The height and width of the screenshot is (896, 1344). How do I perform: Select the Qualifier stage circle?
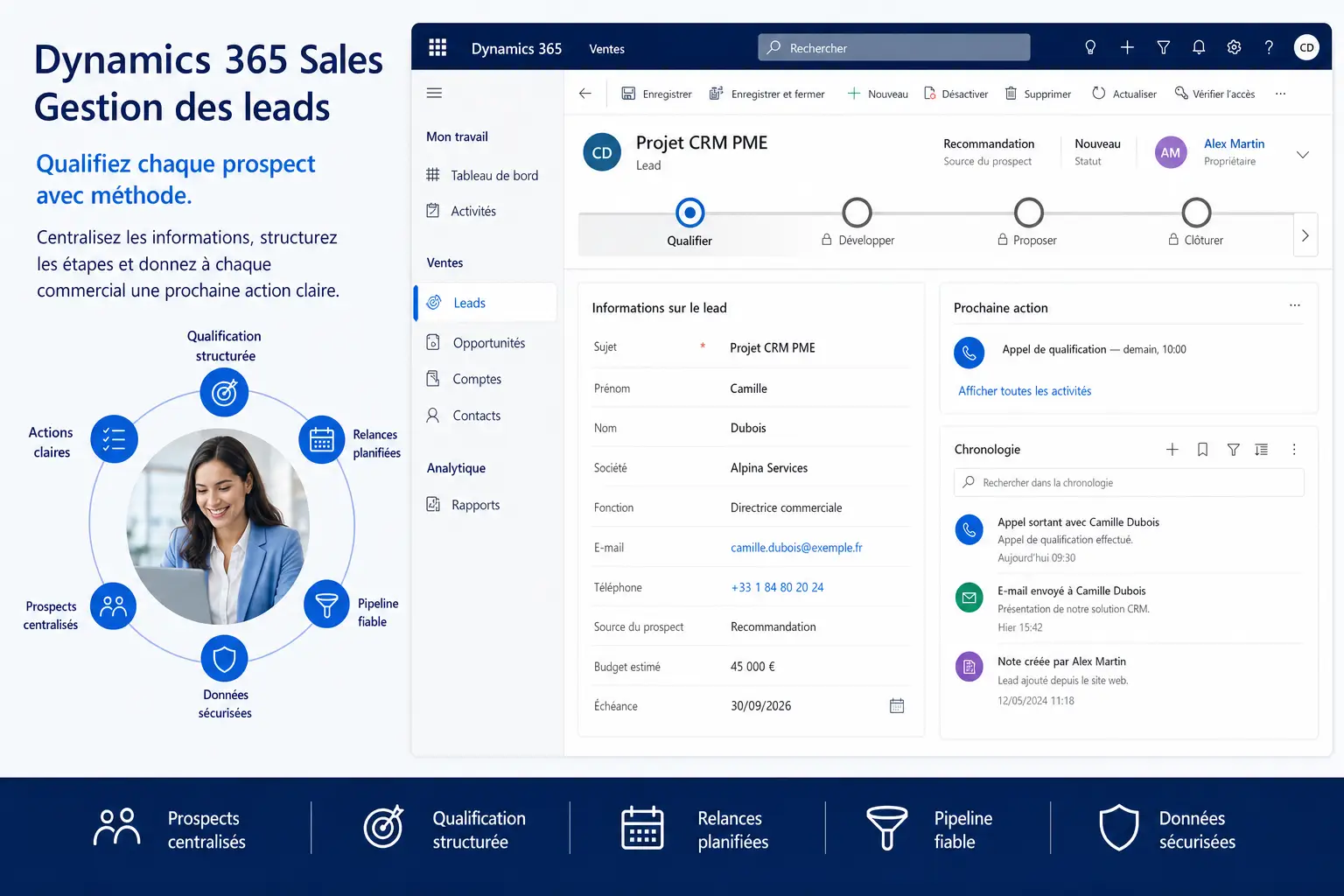pyautogui.click(x=689, y=212)
